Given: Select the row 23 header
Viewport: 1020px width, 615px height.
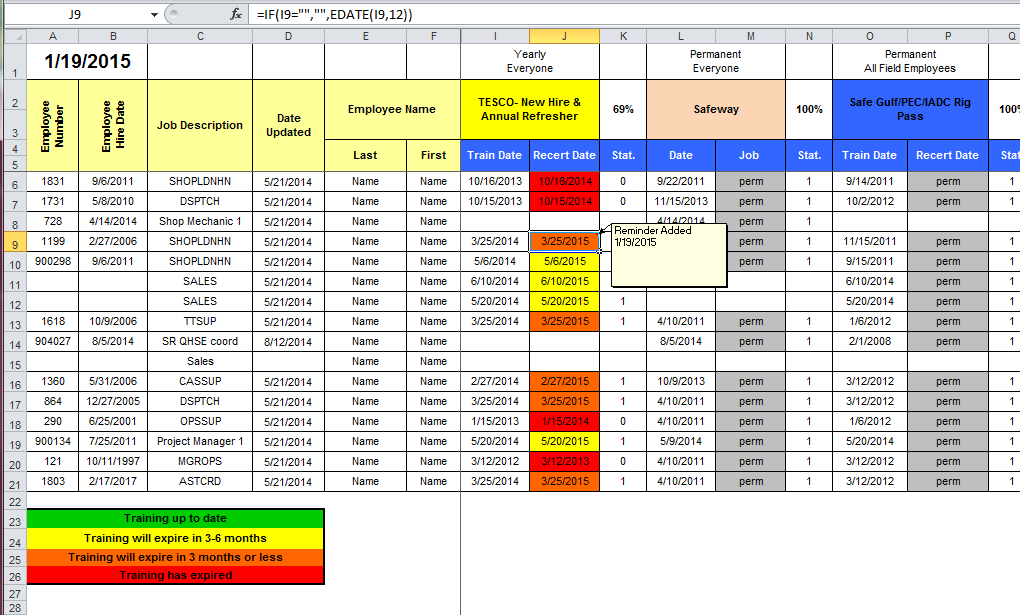Looking at the screenshot, I should coord(13,522).
